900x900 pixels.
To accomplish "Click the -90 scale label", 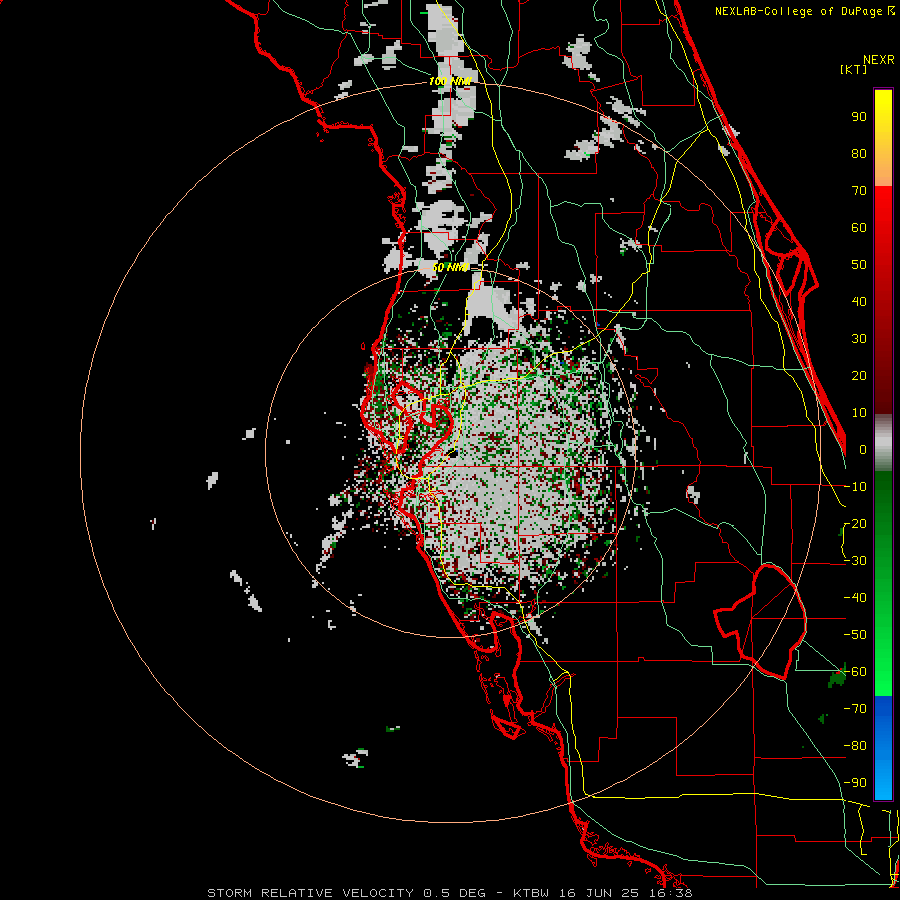I will pos(855,783).
